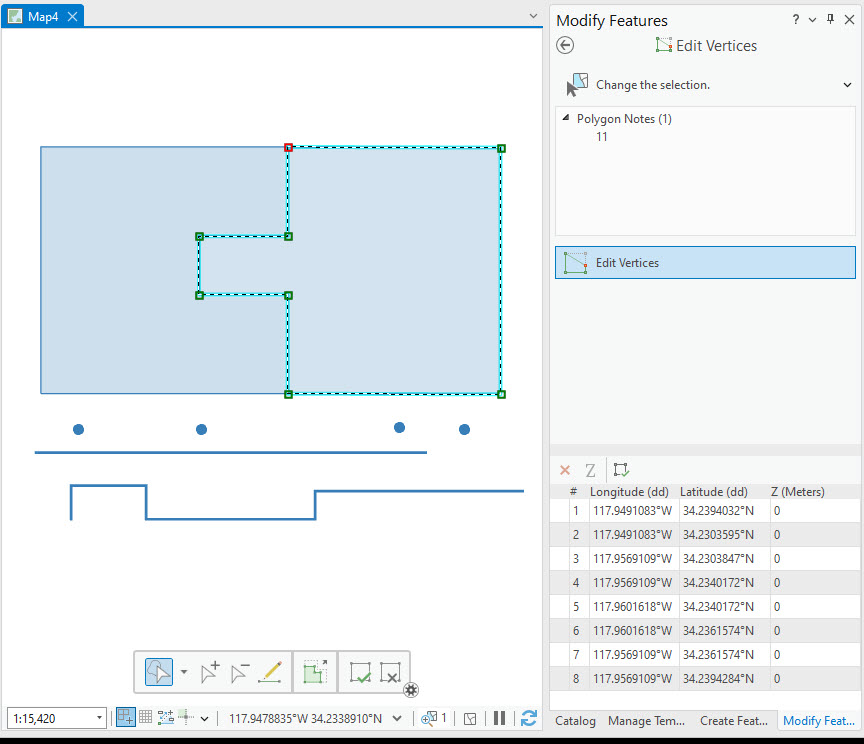
Task: Toggle the Z values column display
Action: point(590,470)
